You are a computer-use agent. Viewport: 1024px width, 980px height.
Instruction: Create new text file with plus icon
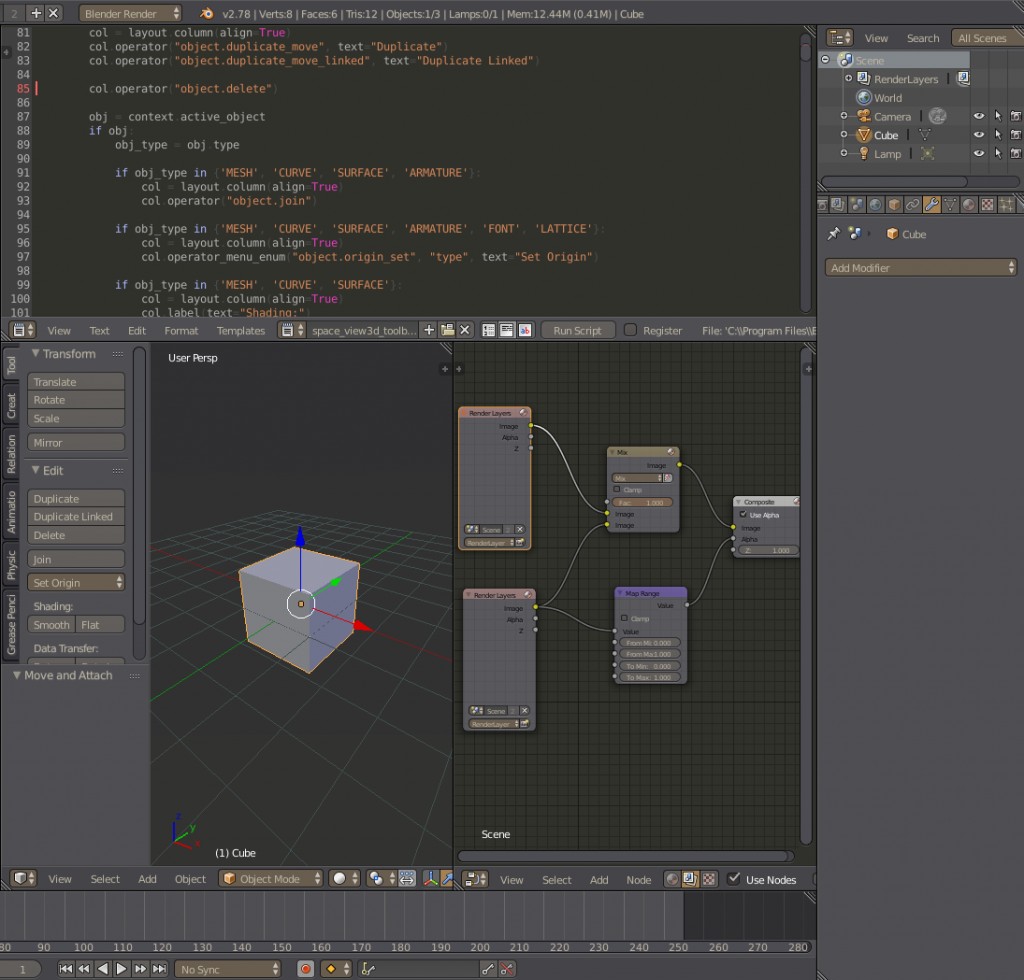point(428,330)
